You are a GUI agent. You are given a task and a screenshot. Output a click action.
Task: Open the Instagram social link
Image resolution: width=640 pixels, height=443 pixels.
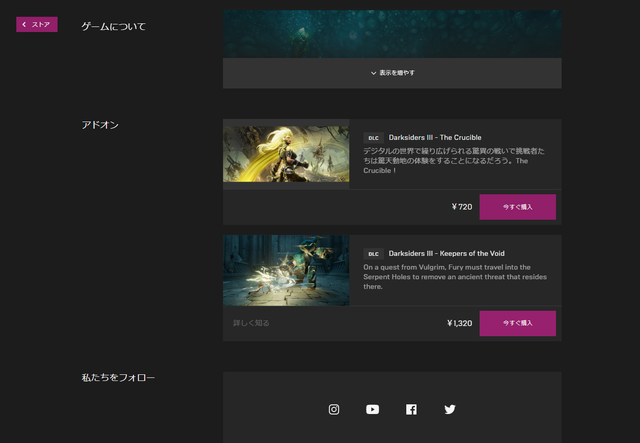tap(334, 409)
